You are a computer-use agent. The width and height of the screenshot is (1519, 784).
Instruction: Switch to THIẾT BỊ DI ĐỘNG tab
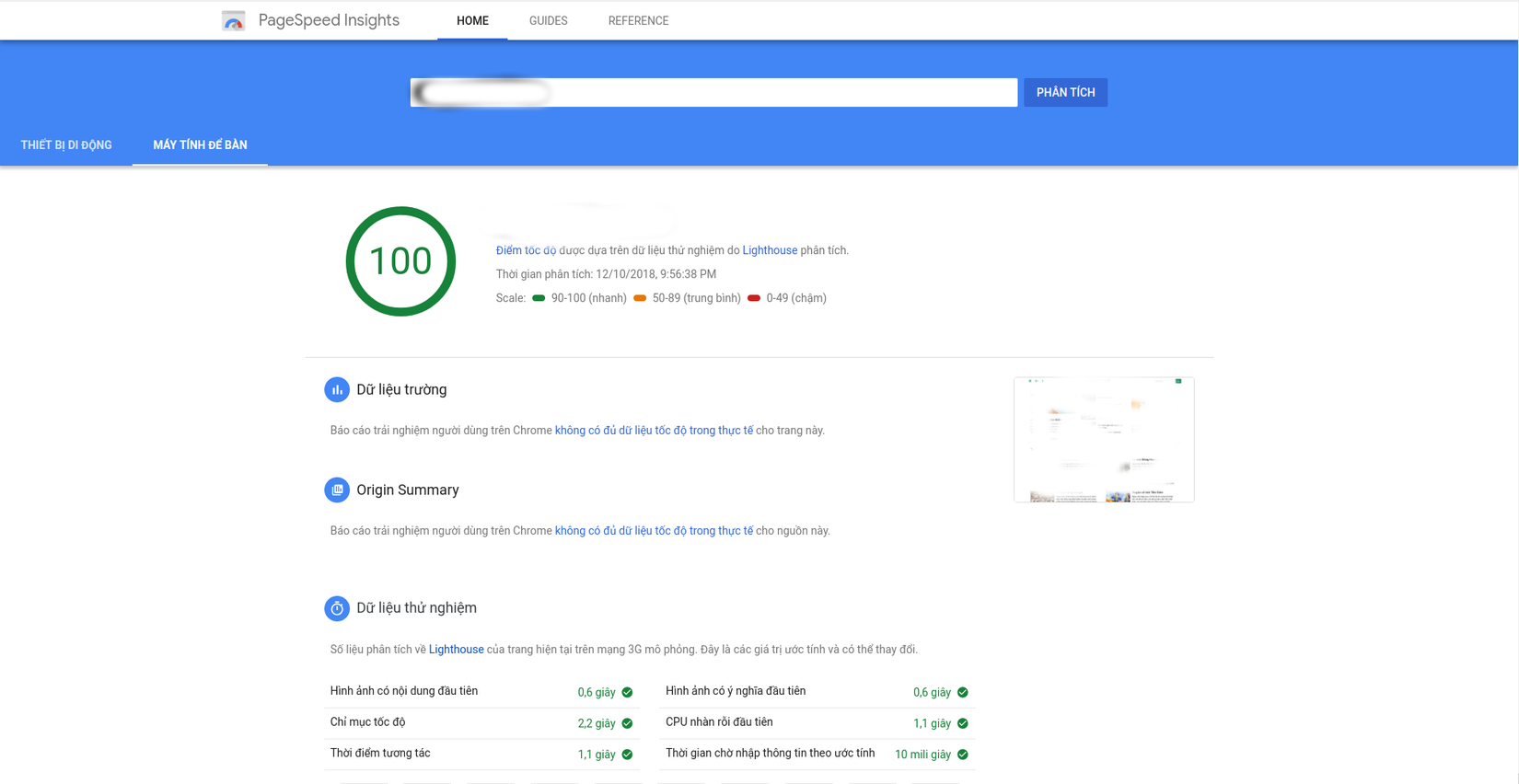tap(66, 145)
